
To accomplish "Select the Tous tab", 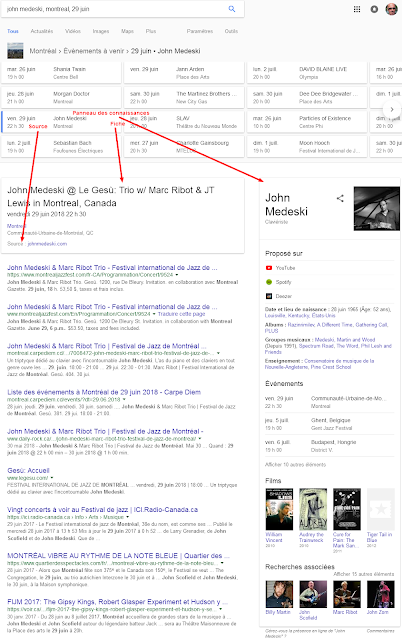I will coord(13,31).
